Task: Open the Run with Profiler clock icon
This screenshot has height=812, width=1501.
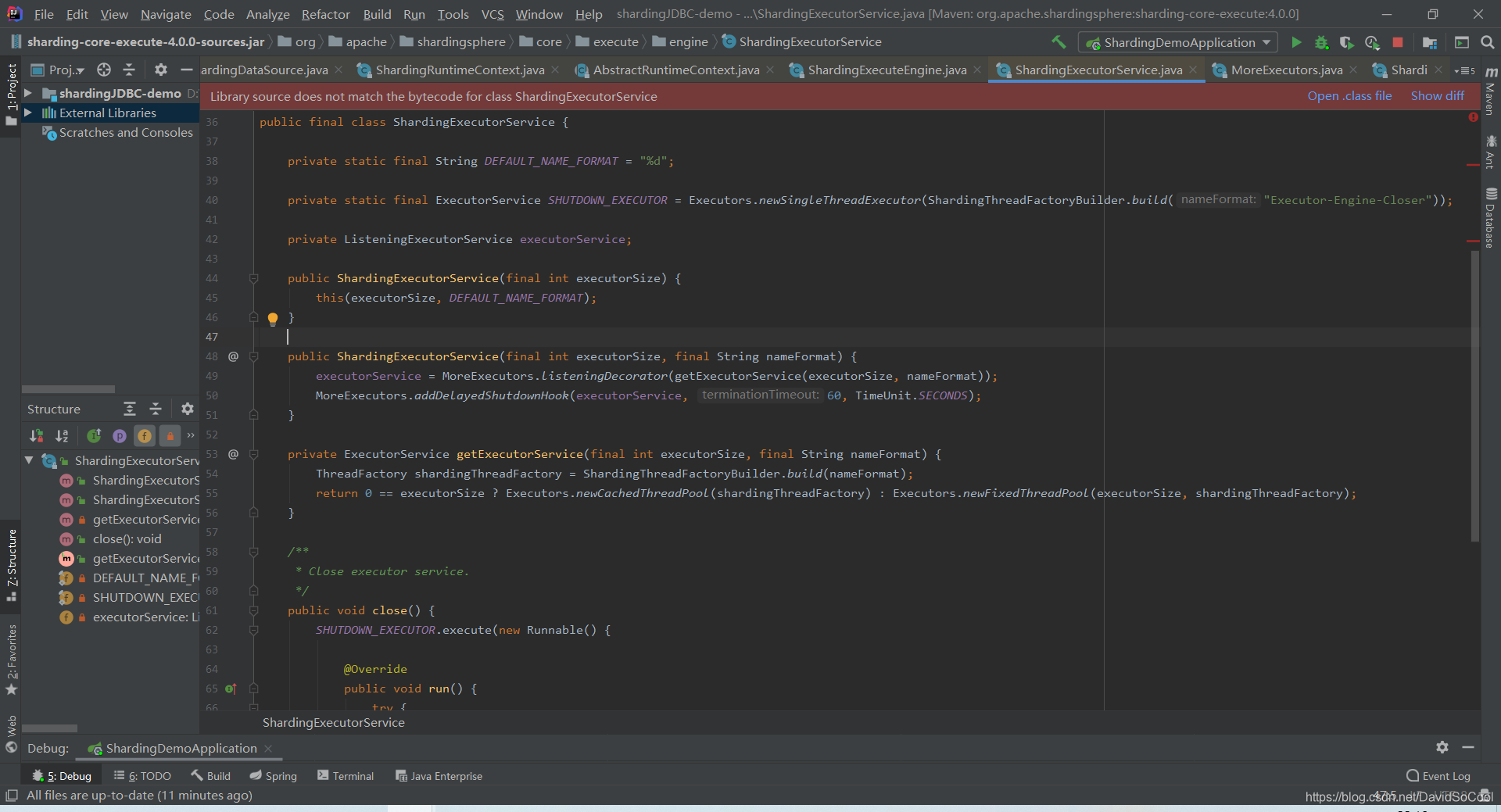Action: coord(1372,42)
